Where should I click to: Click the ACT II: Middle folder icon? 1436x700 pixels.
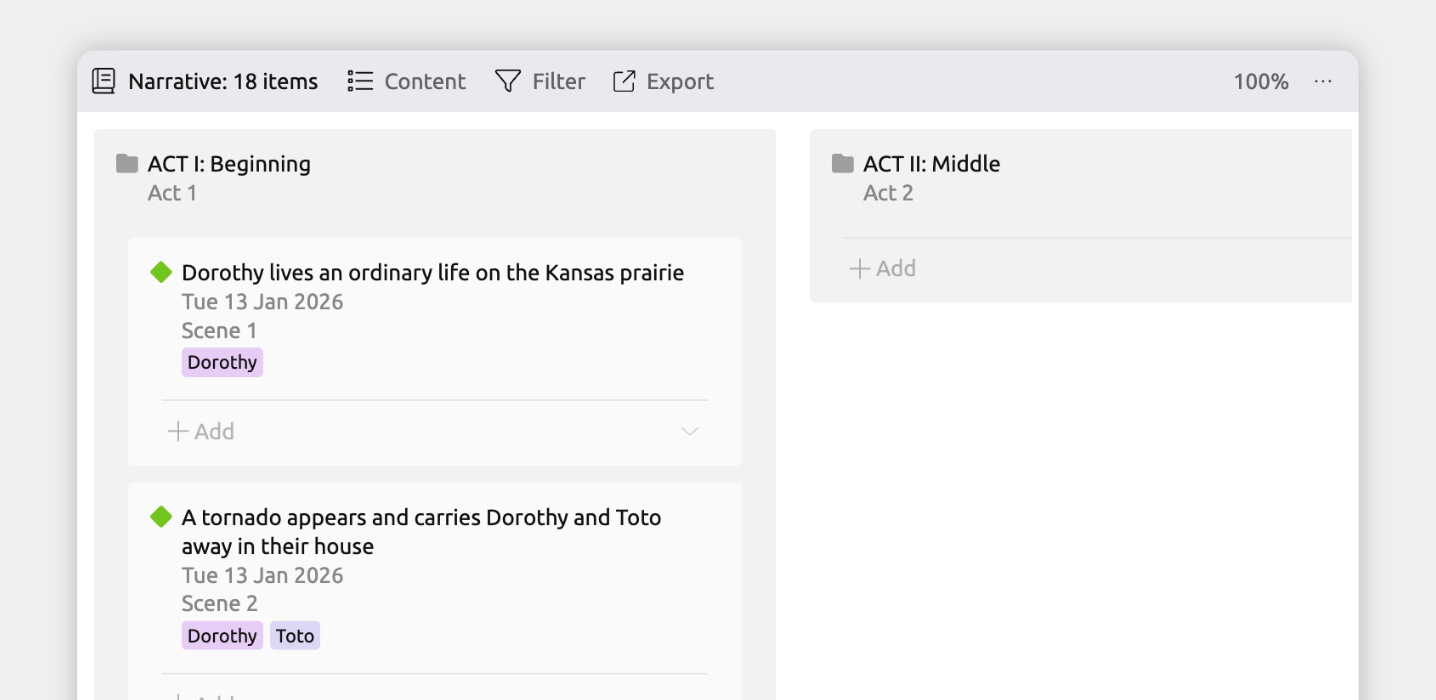point(843,163)
